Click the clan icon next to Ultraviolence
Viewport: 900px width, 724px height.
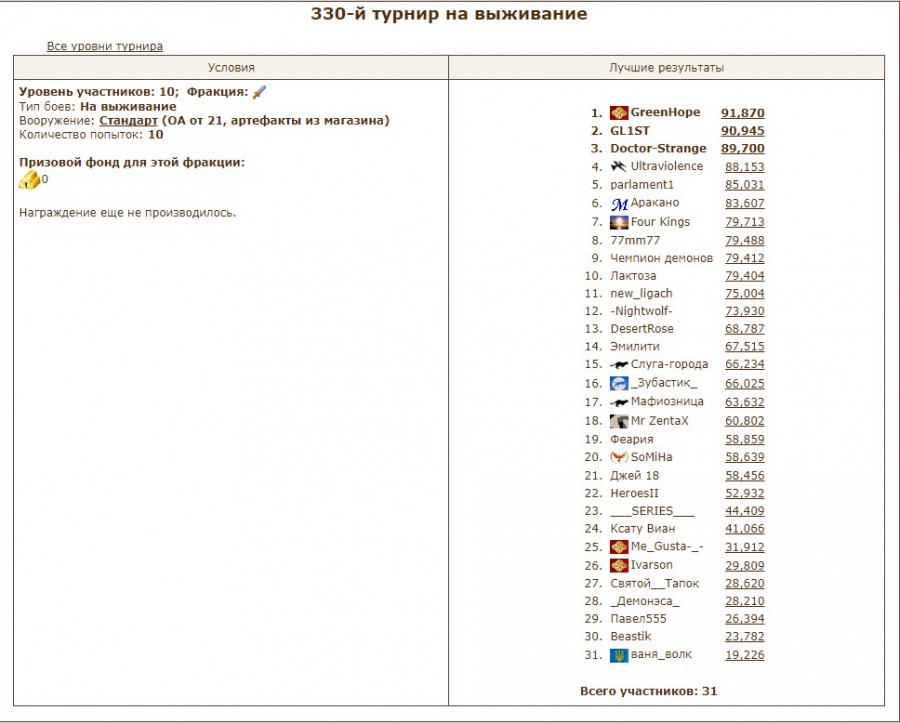coord(619,167)
